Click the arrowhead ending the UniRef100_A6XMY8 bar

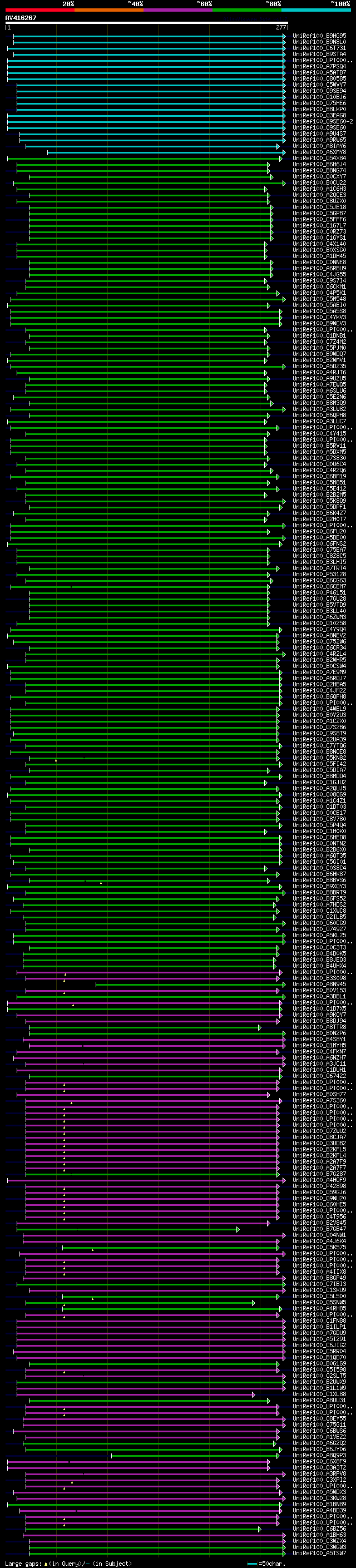pyautogui.click(x=284, y=152)
